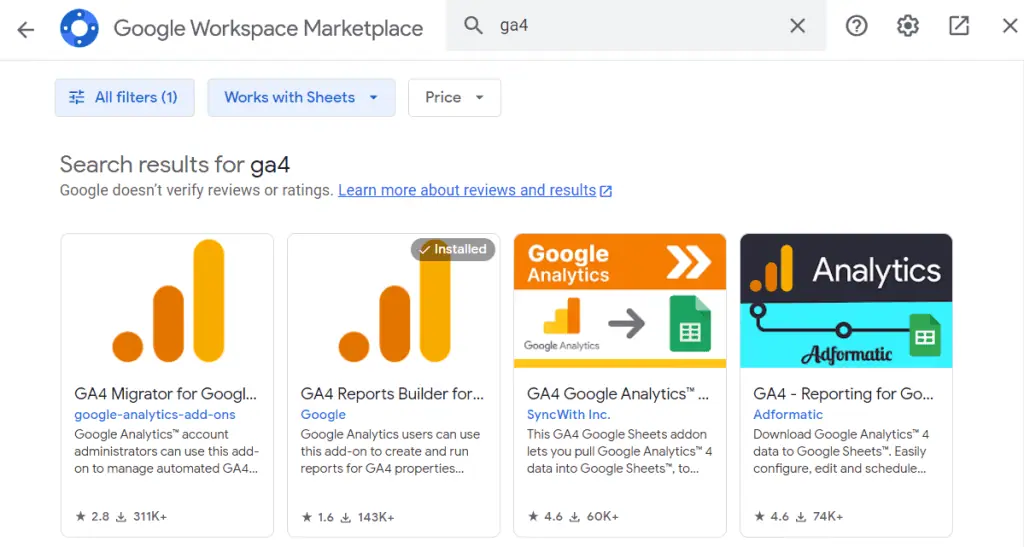Image resolution: width=1024 pixels, height=547 pixels.
Task: Click the 1.6 star rating
Action: [x=317, y=517]
